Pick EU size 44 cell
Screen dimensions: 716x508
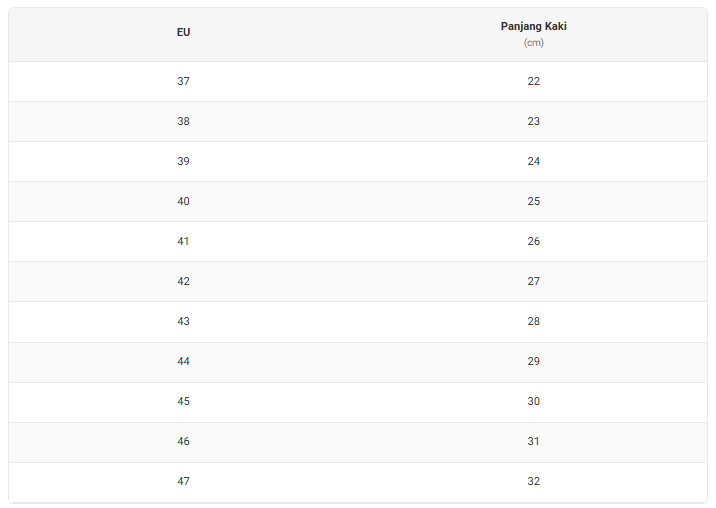click(x=184, y=361)
